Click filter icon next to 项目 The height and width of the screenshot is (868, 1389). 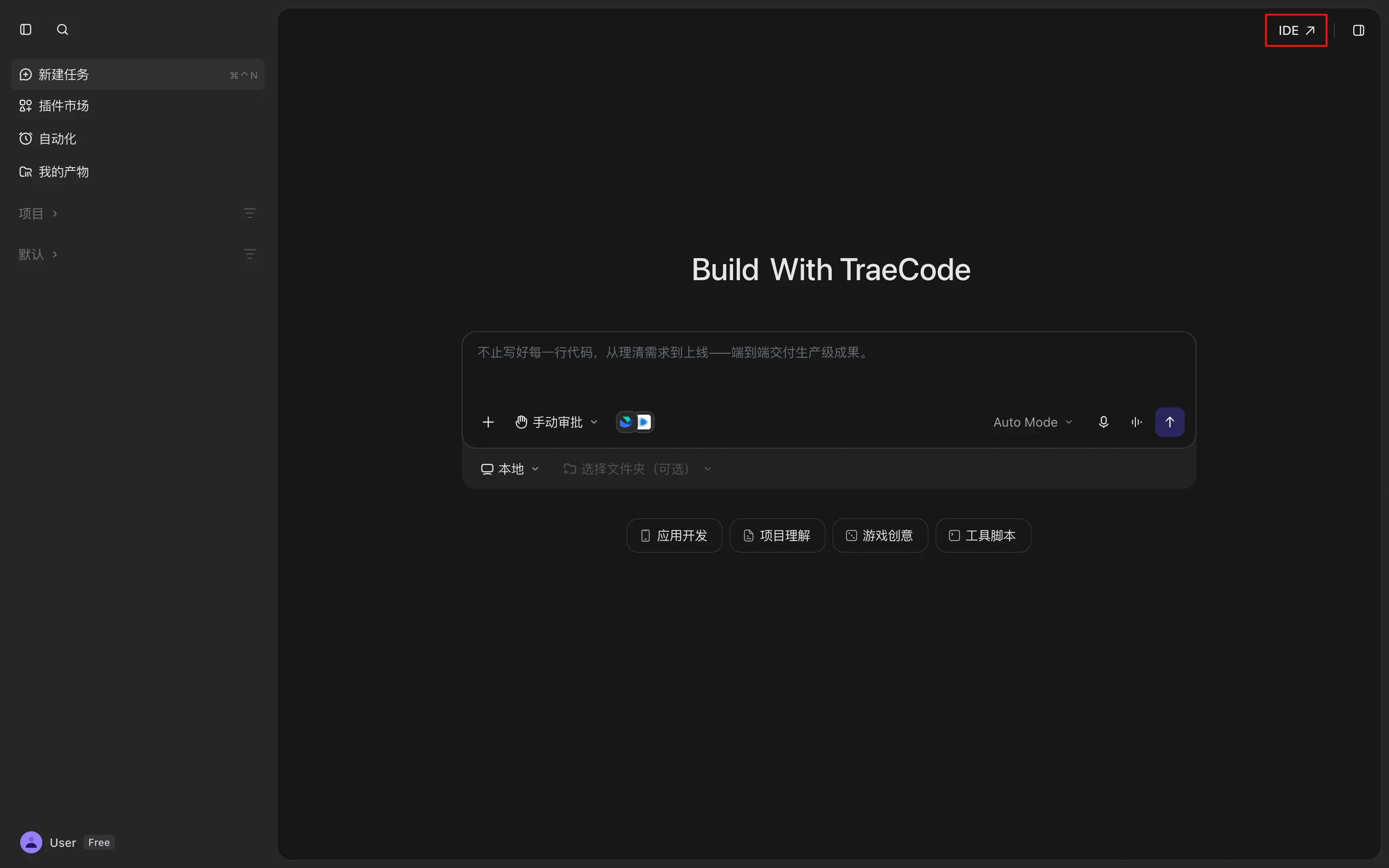249,213
